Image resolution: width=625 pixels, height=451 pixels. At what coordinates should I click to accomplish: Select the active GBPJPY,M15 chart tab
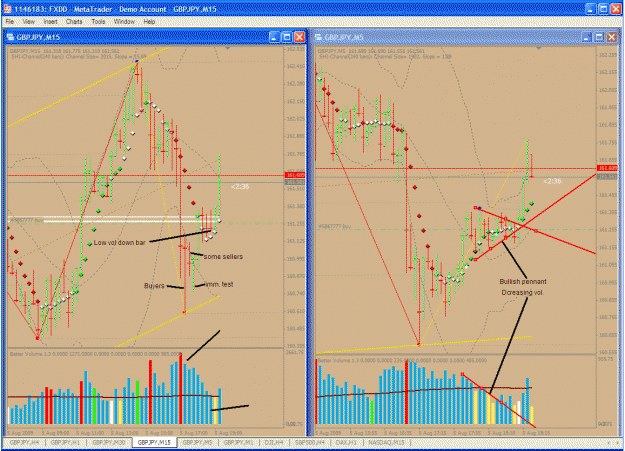(x=154, y=443)
